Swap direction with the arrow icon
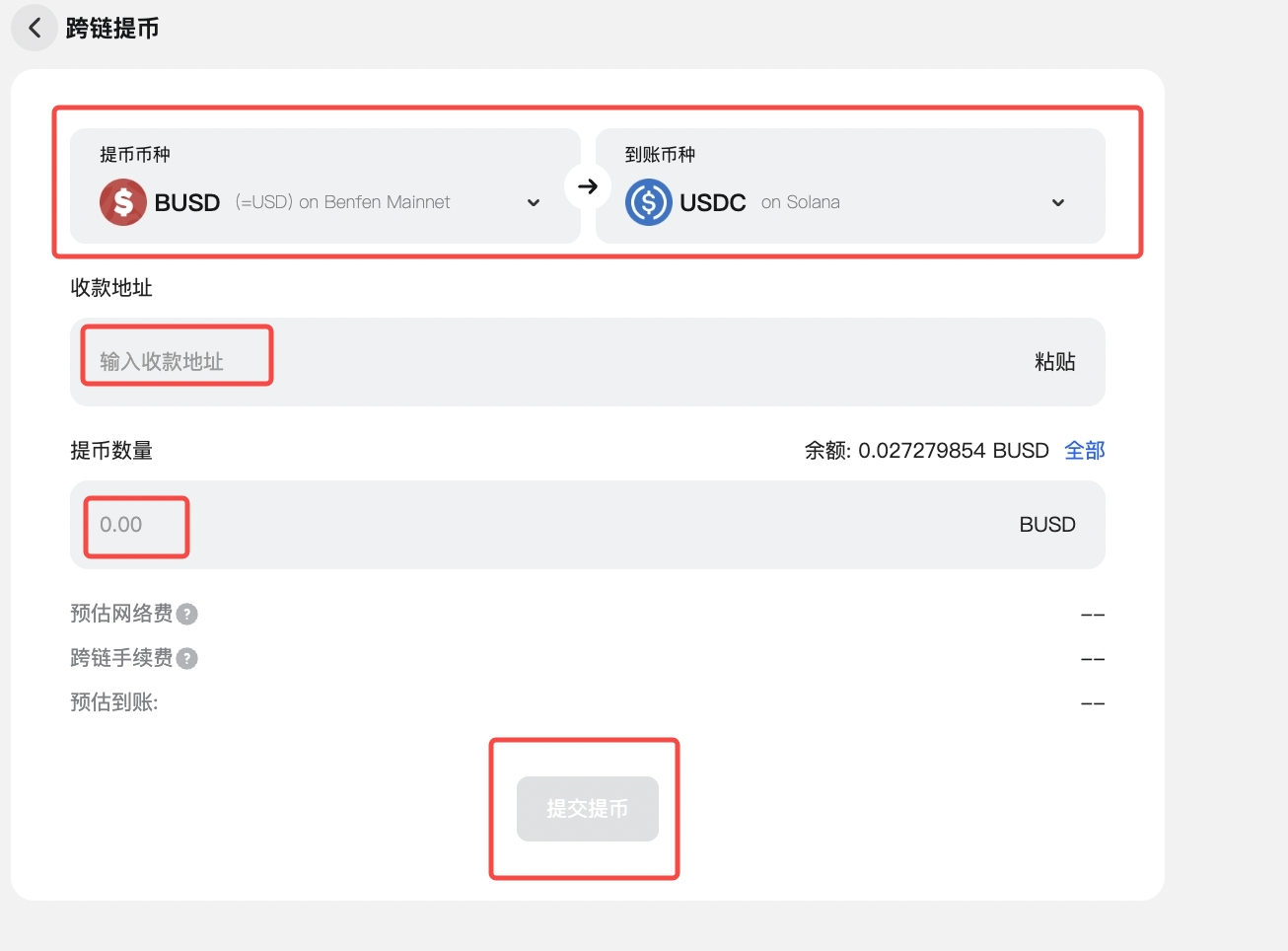Viewport: 1288px width, 951px height. click(x=588, y=186)
